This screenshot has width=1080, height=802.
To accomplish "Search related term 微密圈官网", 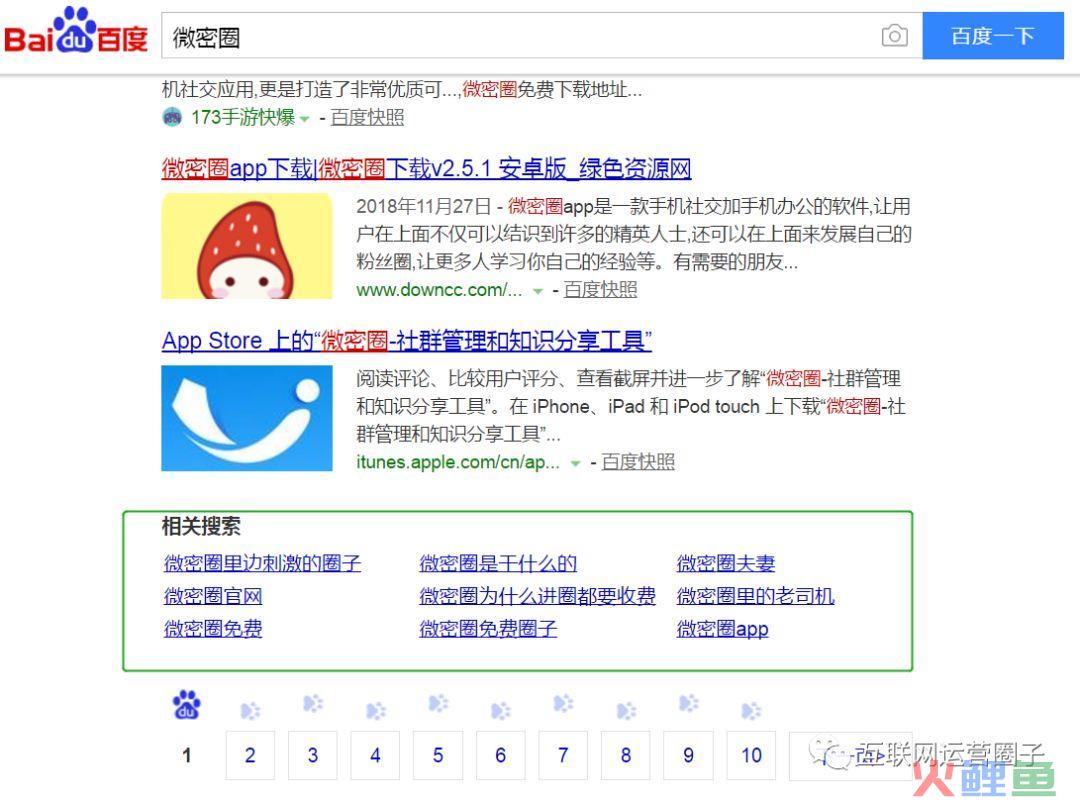I will 213,596.
